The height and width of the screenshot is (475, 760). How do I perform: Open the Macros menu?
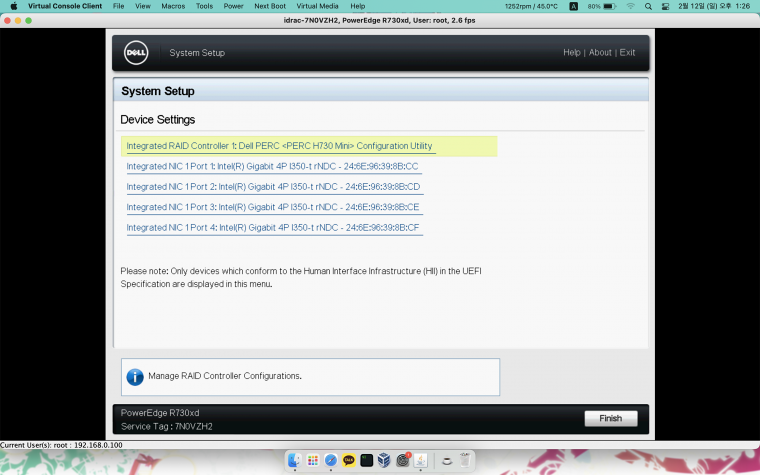click(173, 6)
